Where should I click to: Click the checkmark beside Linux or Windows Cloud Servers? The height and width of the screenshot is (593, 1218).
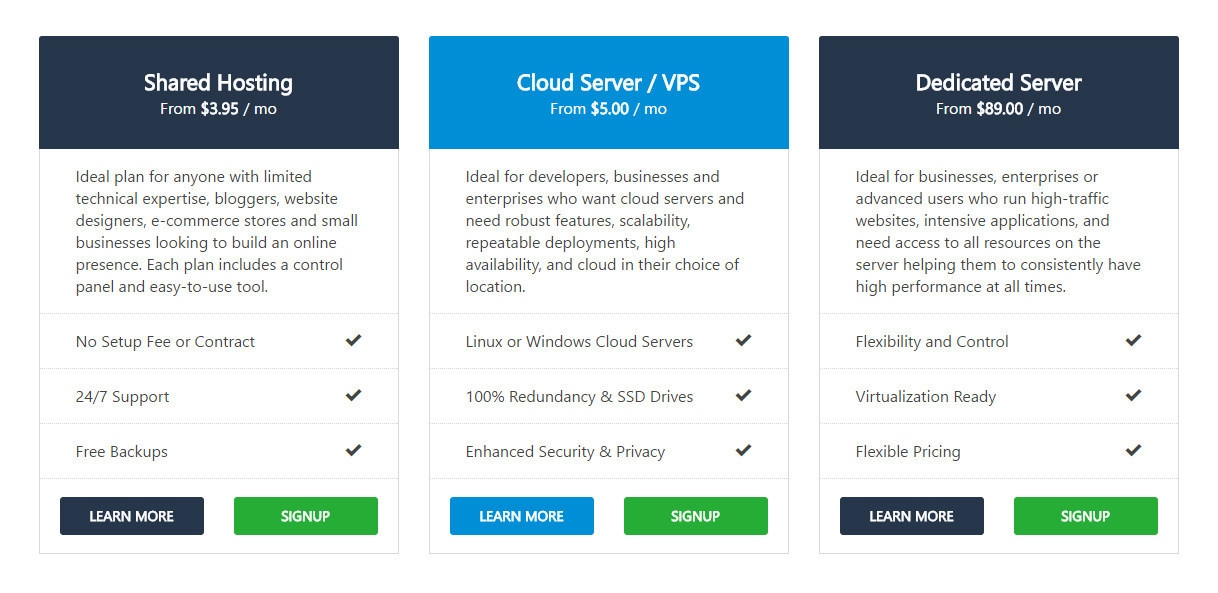pos(743,340)
